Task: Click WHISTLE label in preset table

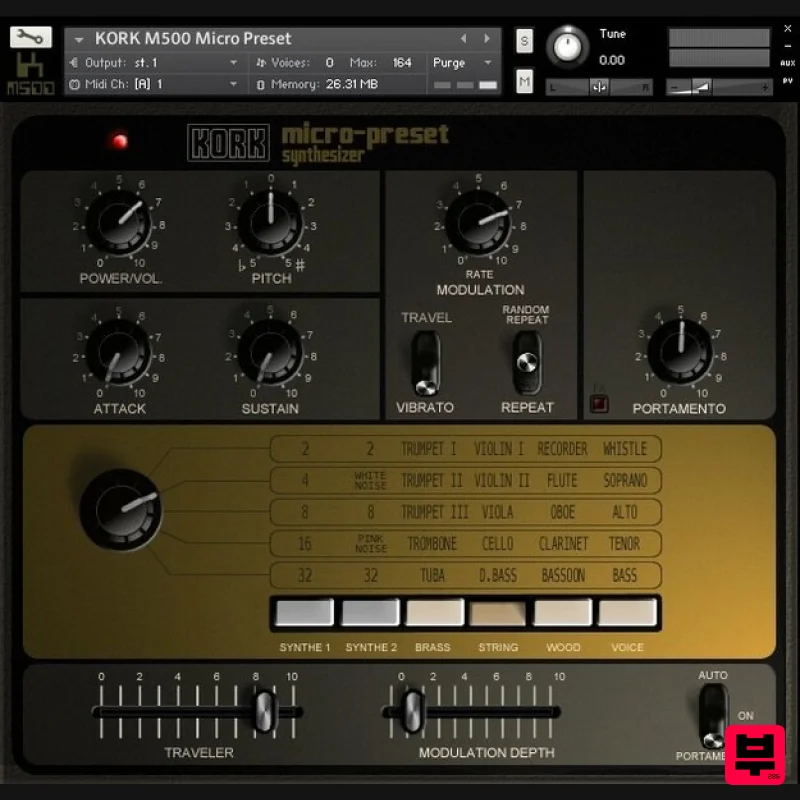Action: 625,449
